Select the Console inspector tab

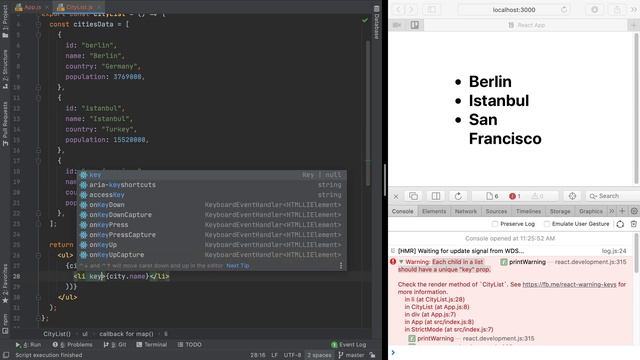click(x=402, y=211)
